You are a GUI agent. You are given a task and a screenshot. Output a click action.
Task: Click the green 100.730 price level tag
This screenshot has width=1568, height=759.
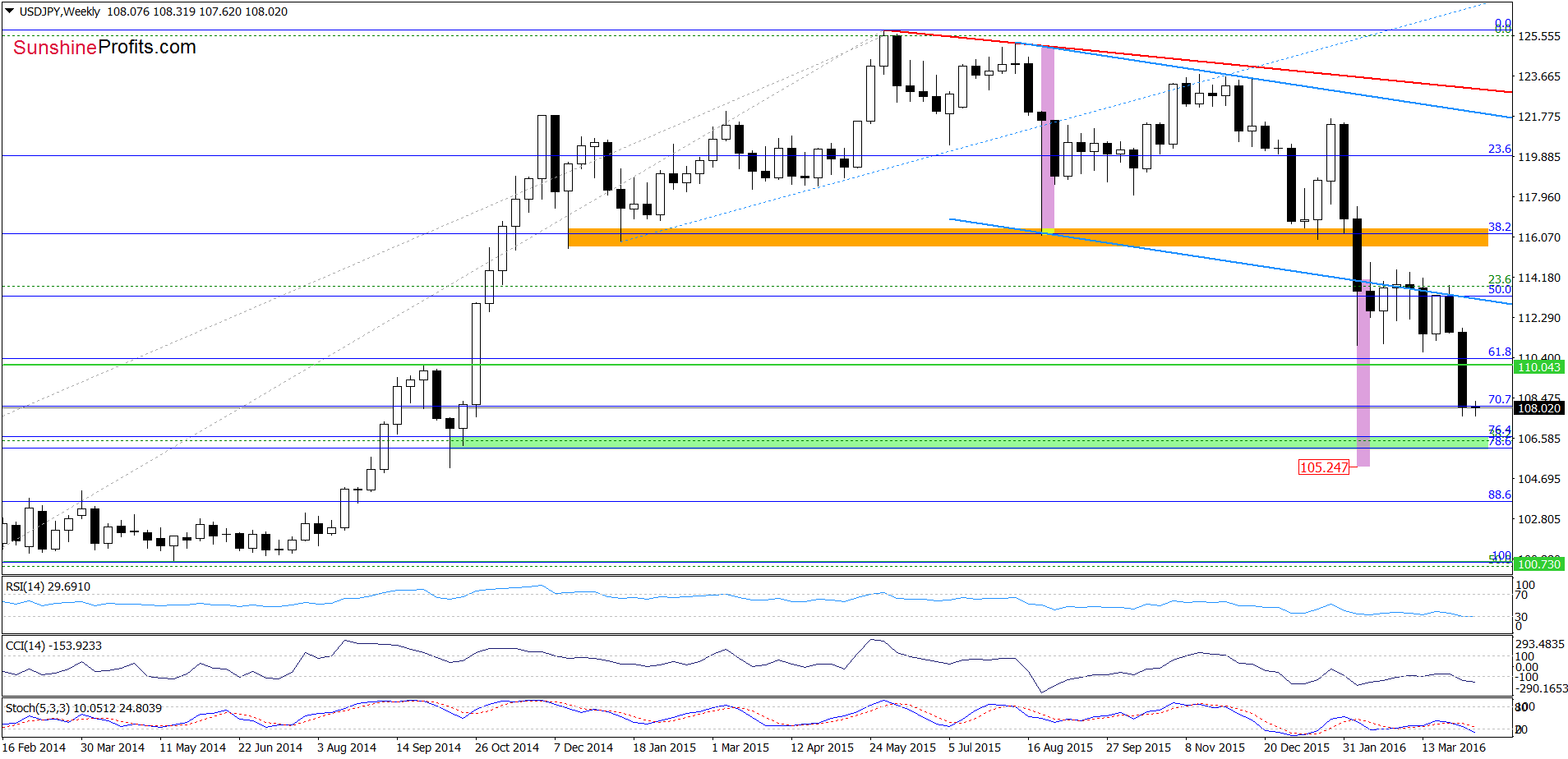click(x=1538, y=564)
